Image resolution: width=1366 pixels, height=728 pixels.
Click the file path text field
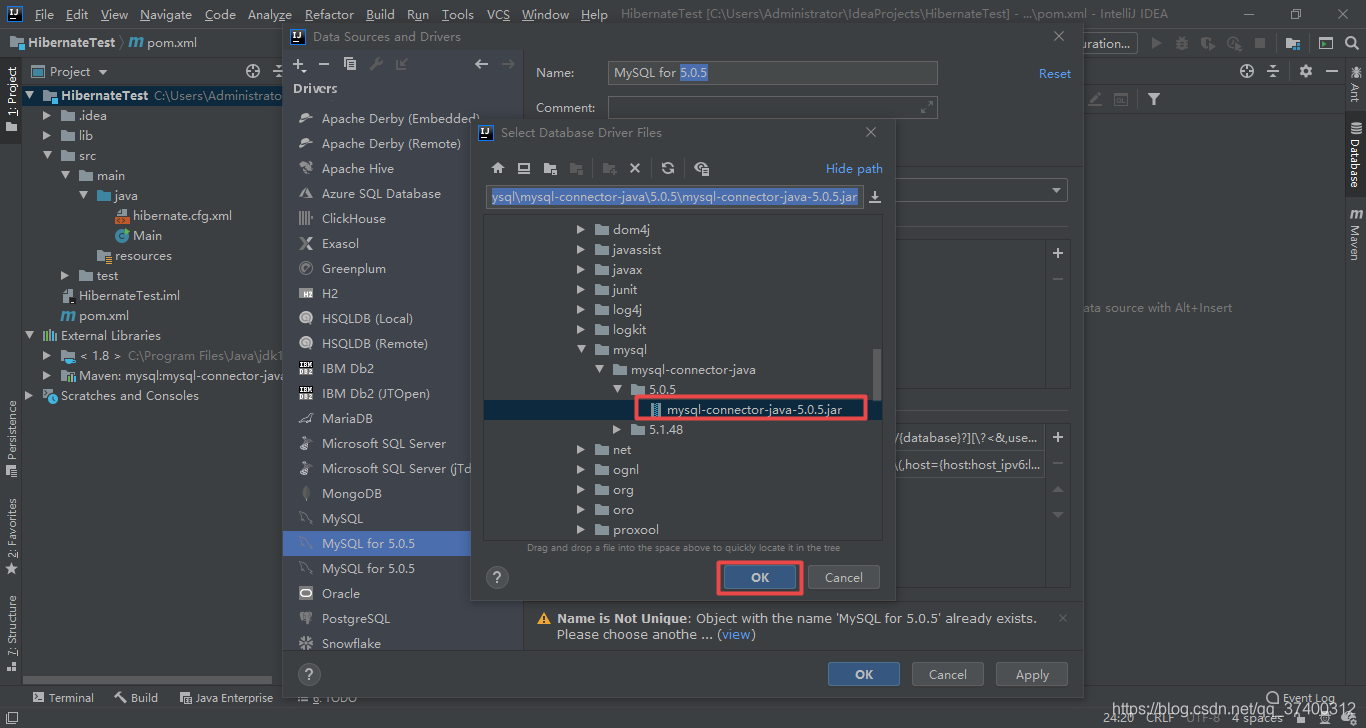click(x=675, y=197)
